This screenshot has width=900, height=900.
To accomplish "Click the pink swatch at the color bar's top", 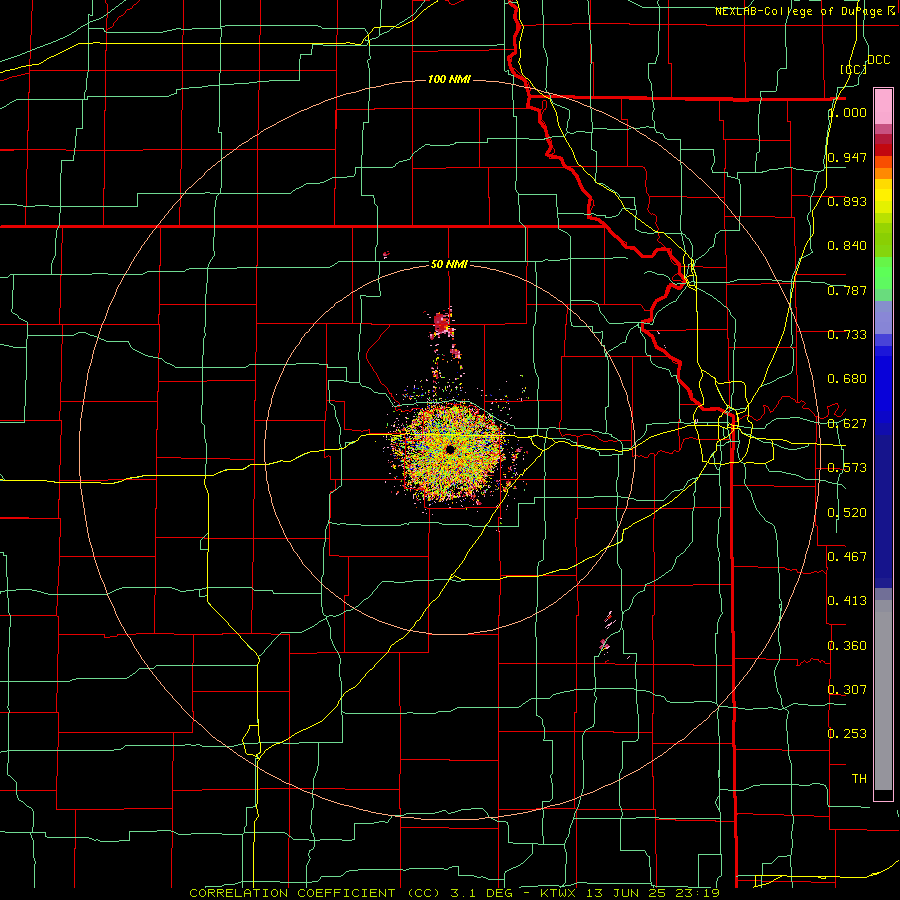I will tap(883, 106).
